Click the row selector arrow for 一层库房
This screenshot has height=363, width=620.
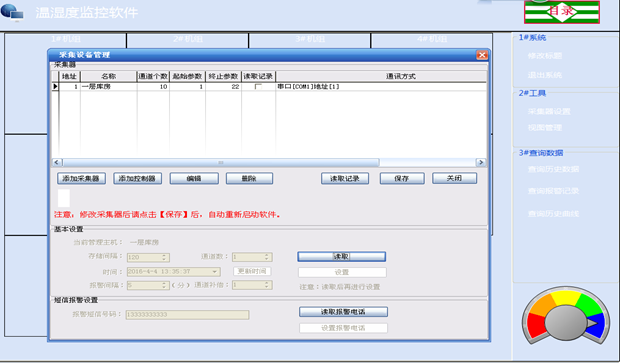tap(55, 86)
